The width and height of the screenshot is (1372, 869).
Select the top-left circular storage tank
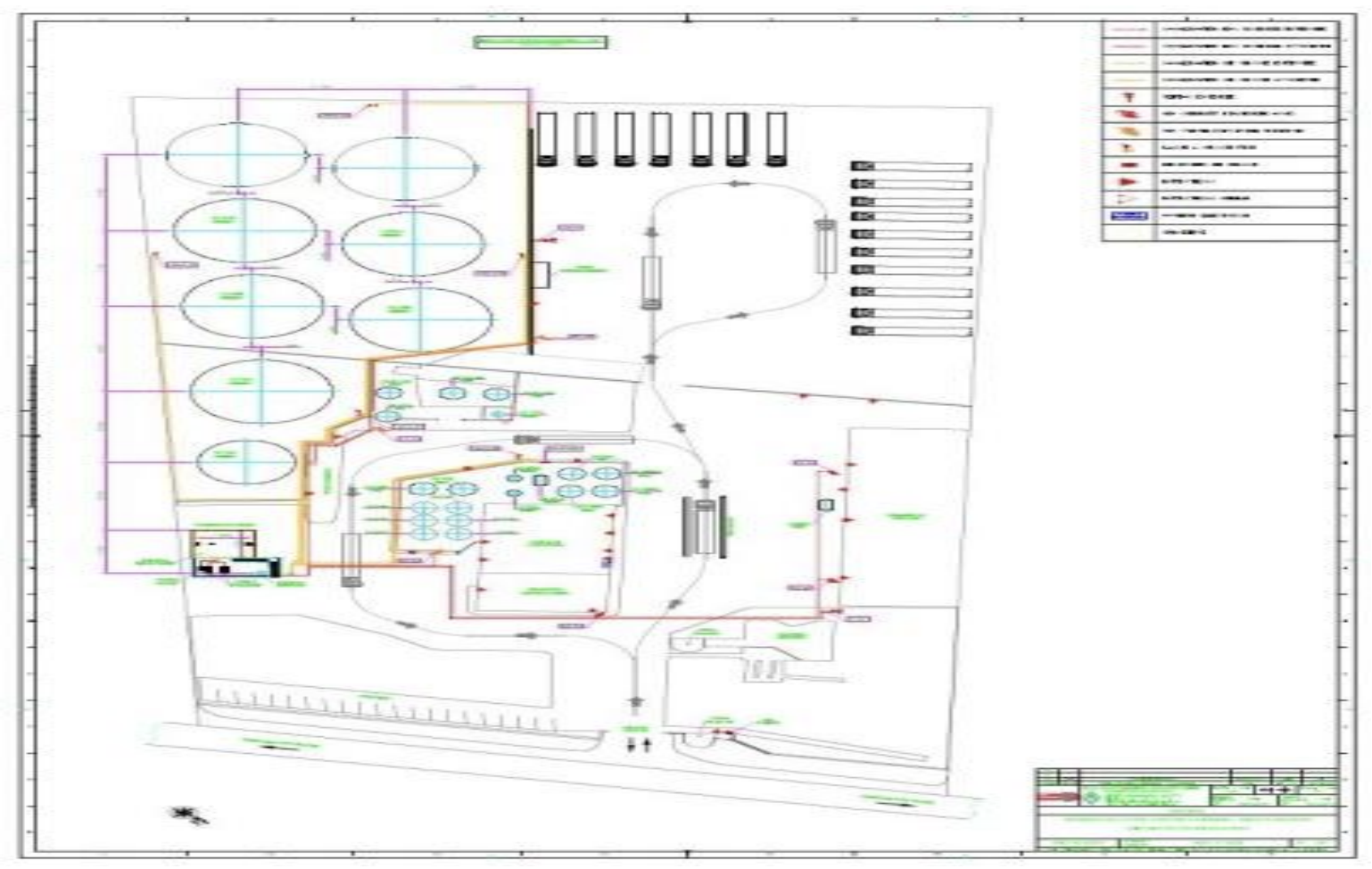point(238,155)
